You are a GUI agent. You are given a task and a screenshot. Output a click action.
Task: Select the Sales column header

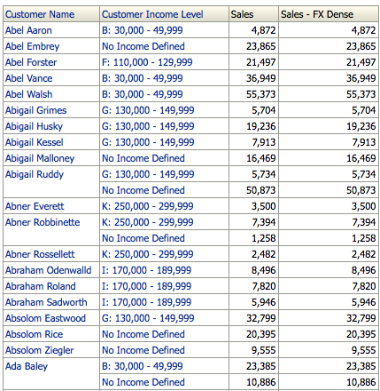tap(242, 14)
